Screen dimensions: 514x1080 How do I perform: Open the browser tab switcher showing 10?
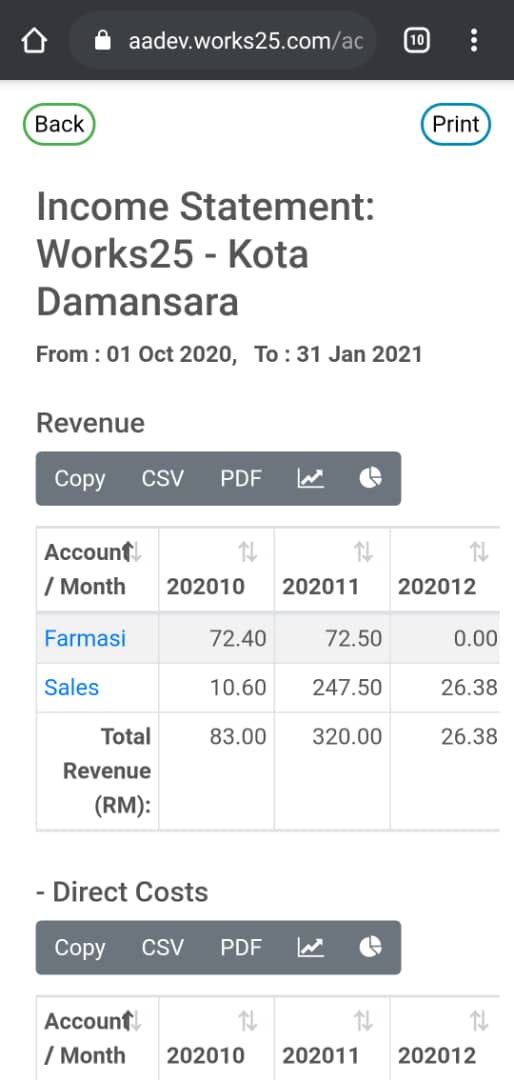click(416, 41)
